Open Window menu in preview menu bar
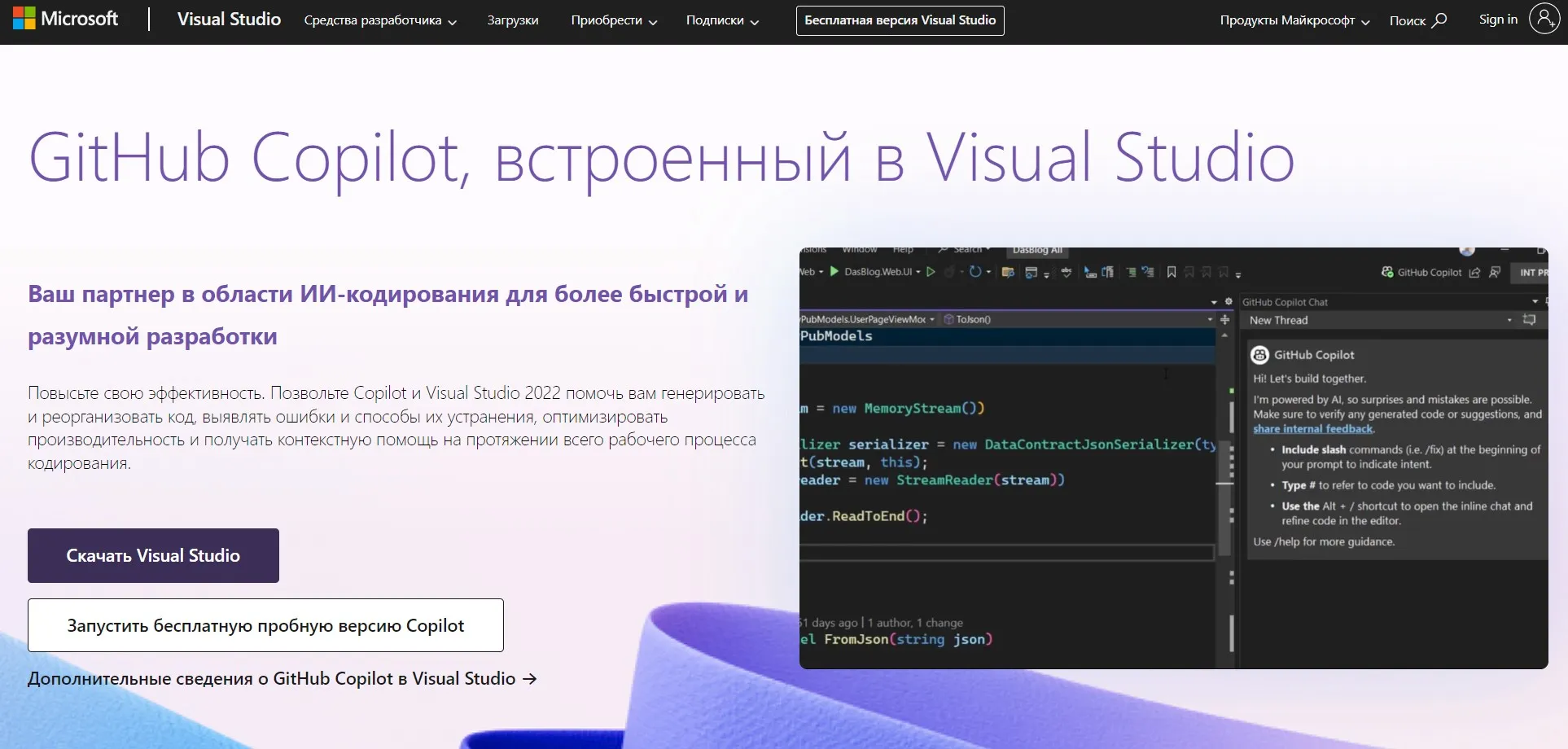The height and width of the screenshot is (749, 1568). pyautogui.click(x=860, y=250)
